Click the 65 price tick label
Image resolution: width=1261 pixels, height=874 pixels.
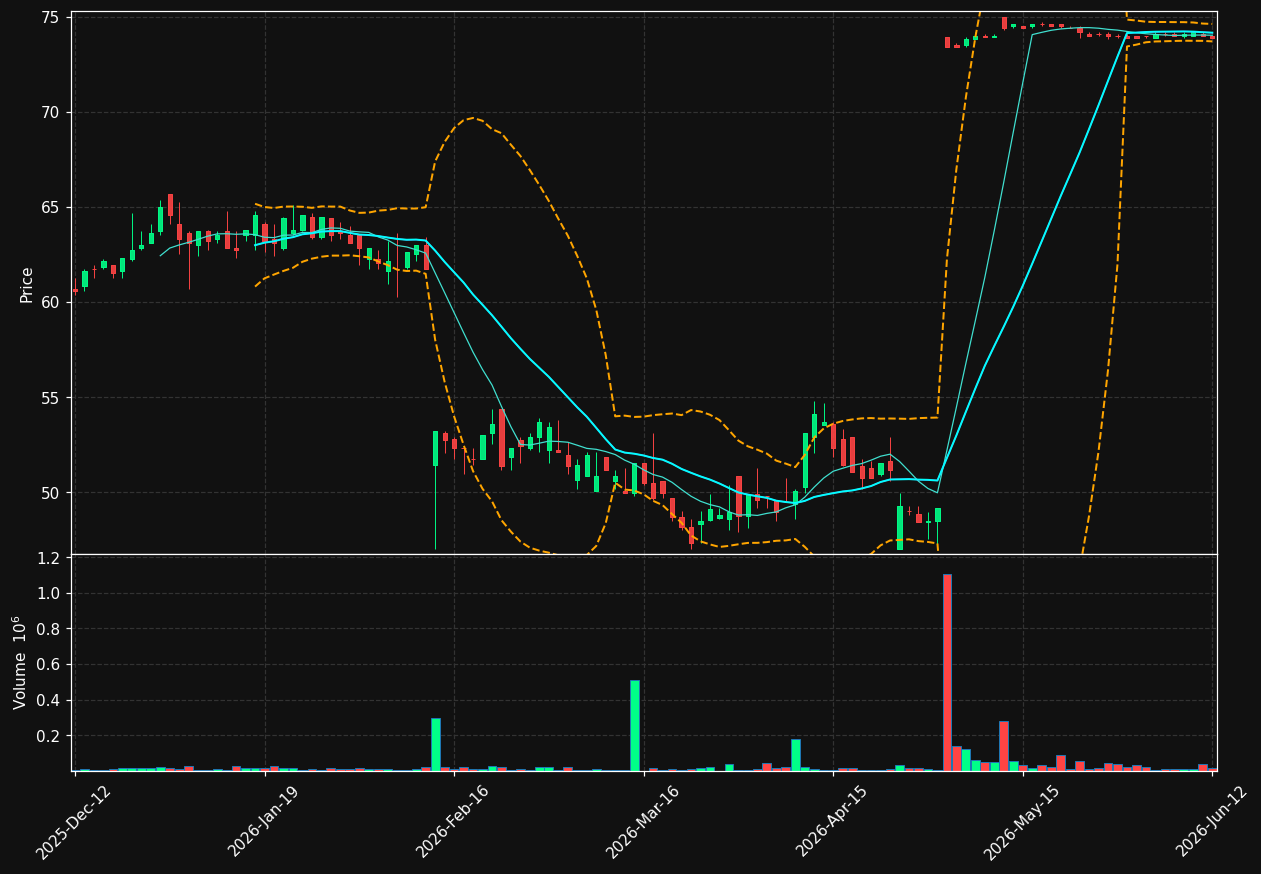[50, 208]
